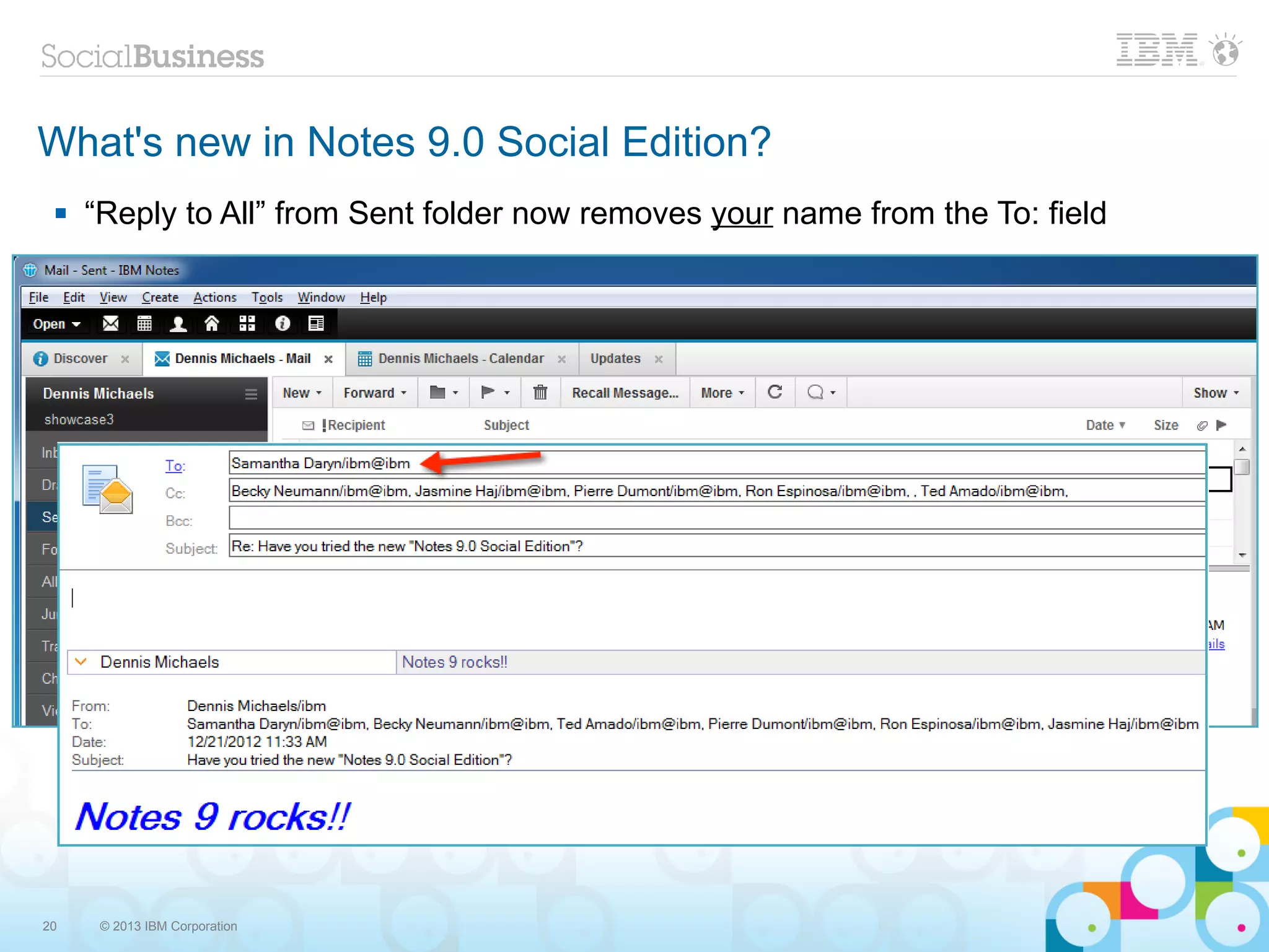Click the trash delete icon
The height and width of the screenshot is (952, 1269).
click(x=540, y=392)
